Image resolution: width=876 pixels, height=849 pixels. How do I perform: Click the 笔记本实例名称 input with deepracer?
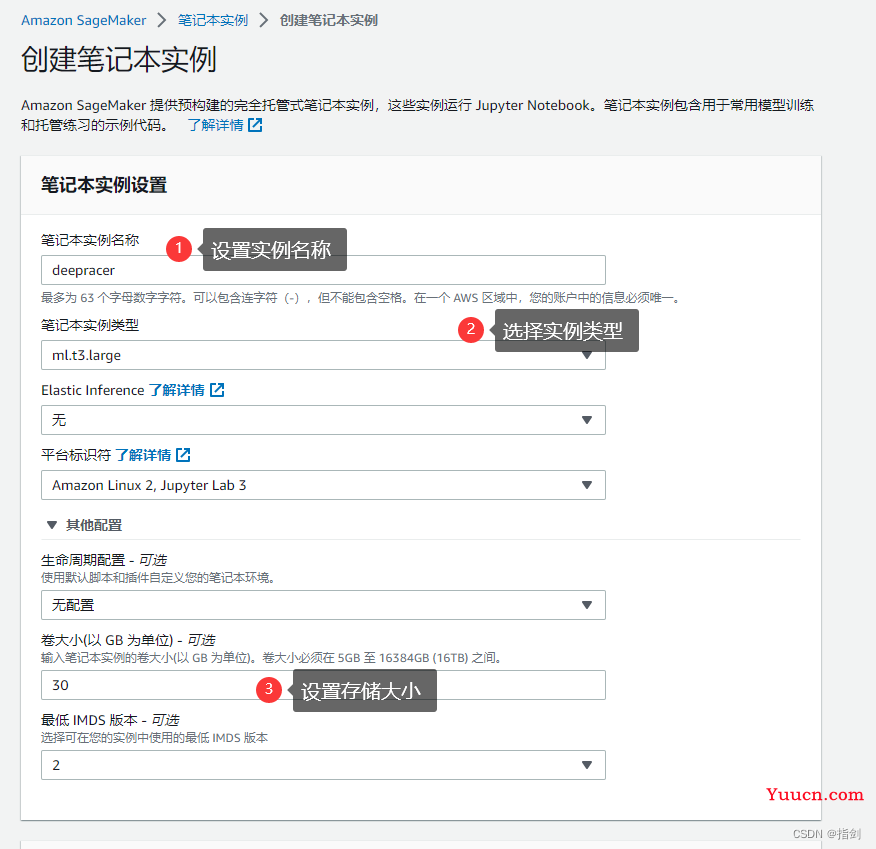tap(323, 270)
